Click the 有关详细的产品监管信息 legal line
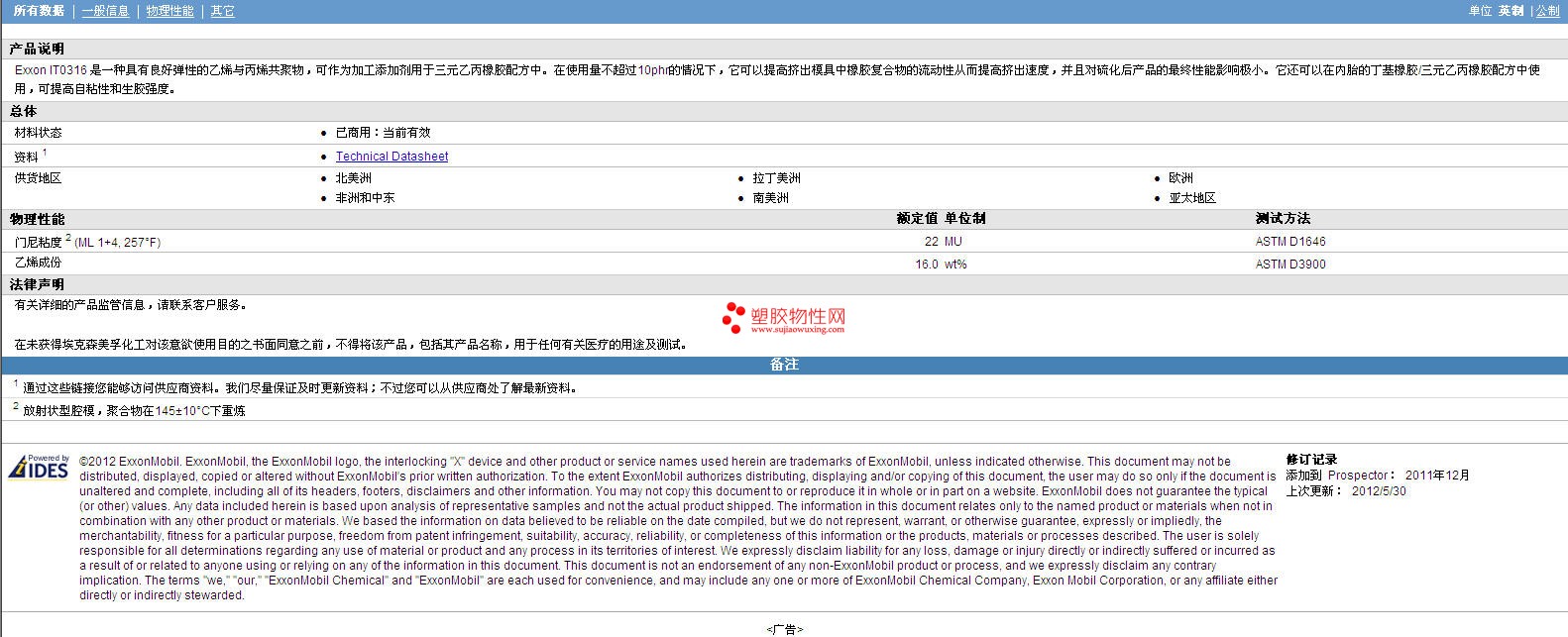 click(x=131, y=305)
